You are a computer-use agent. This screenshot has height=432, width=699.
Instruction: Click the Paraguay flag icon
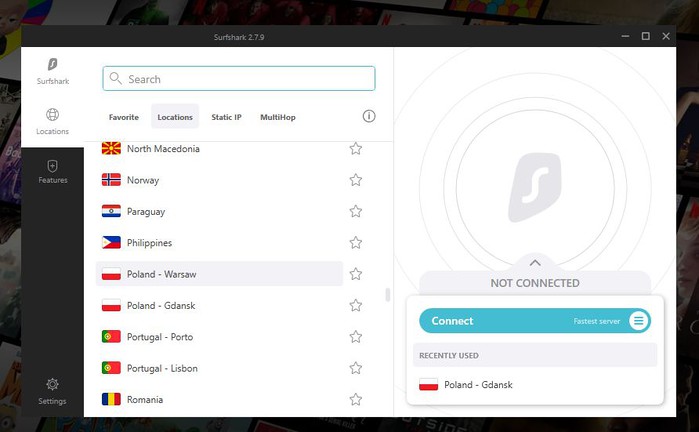click(x=111, y=211)
